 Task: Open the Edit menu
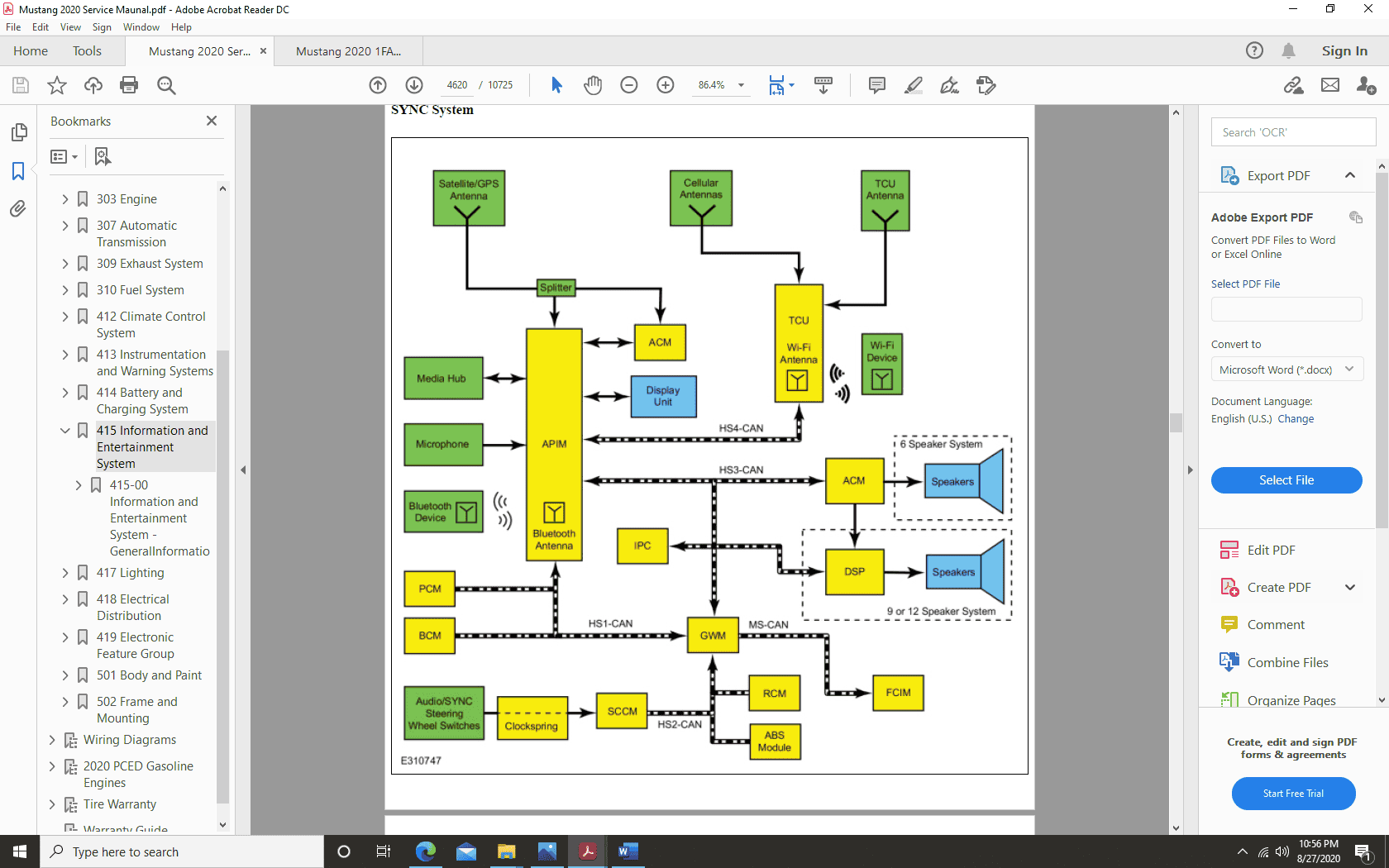point(41,27)
